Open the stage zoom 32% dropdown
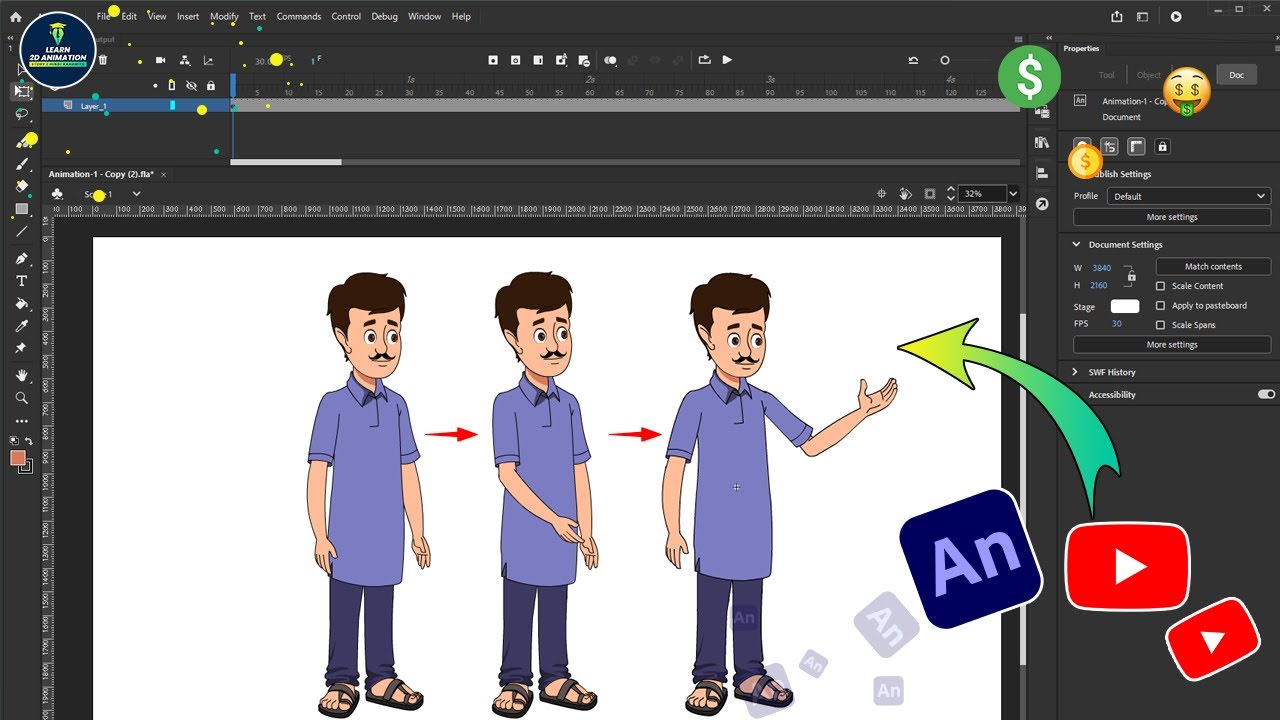Image resolution: width=1280 pixels, height=720 pixels. point(1013,193)
